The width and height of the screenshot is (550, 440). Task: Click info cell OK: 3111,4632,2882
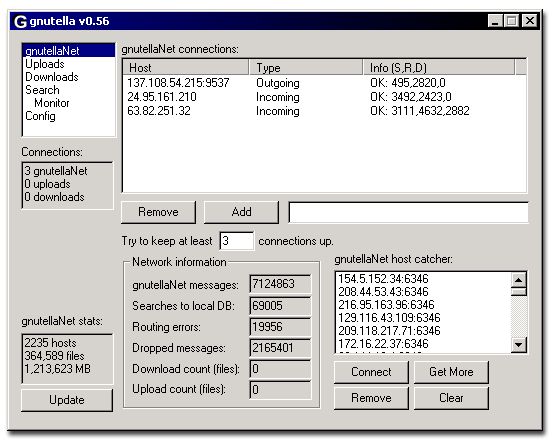coord(420,111)
